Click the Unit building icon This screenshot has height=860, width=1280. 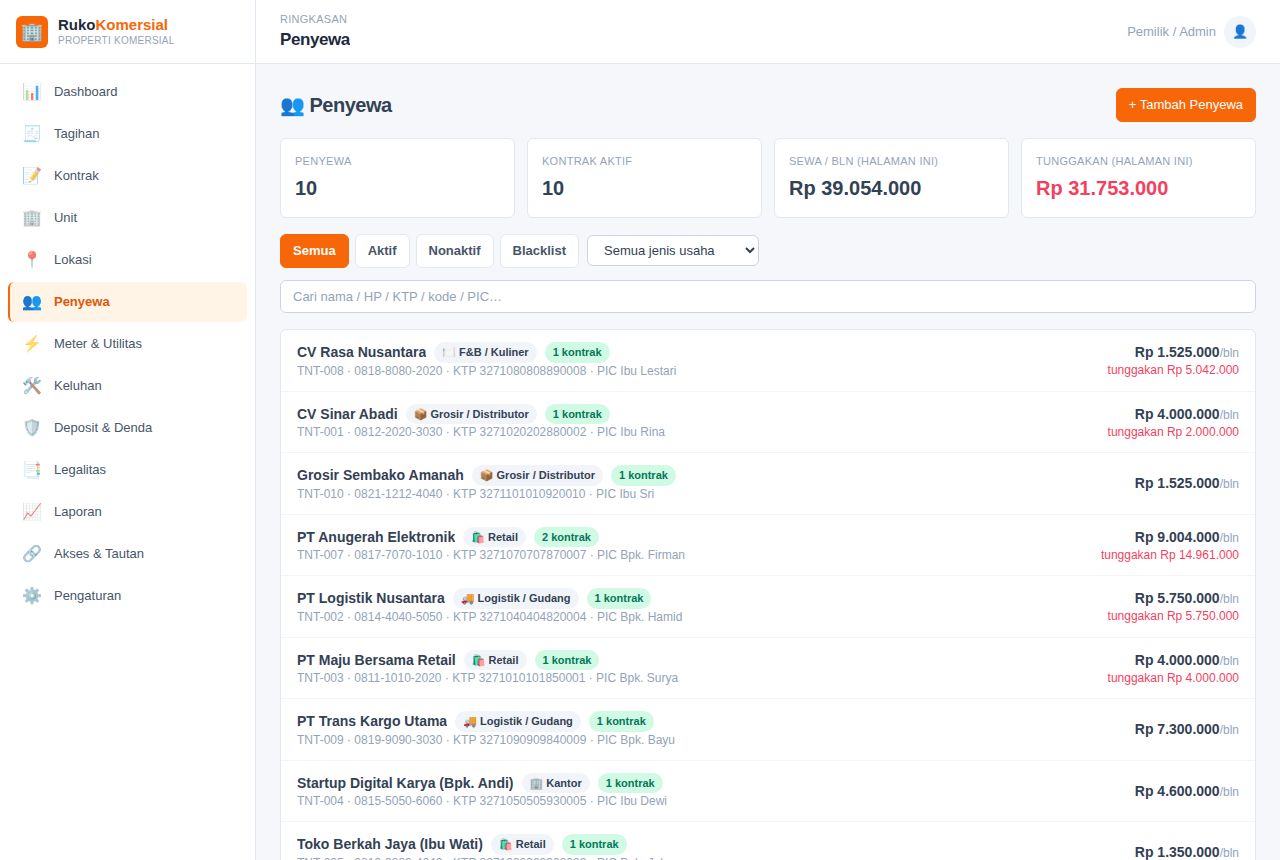(32, 218)
